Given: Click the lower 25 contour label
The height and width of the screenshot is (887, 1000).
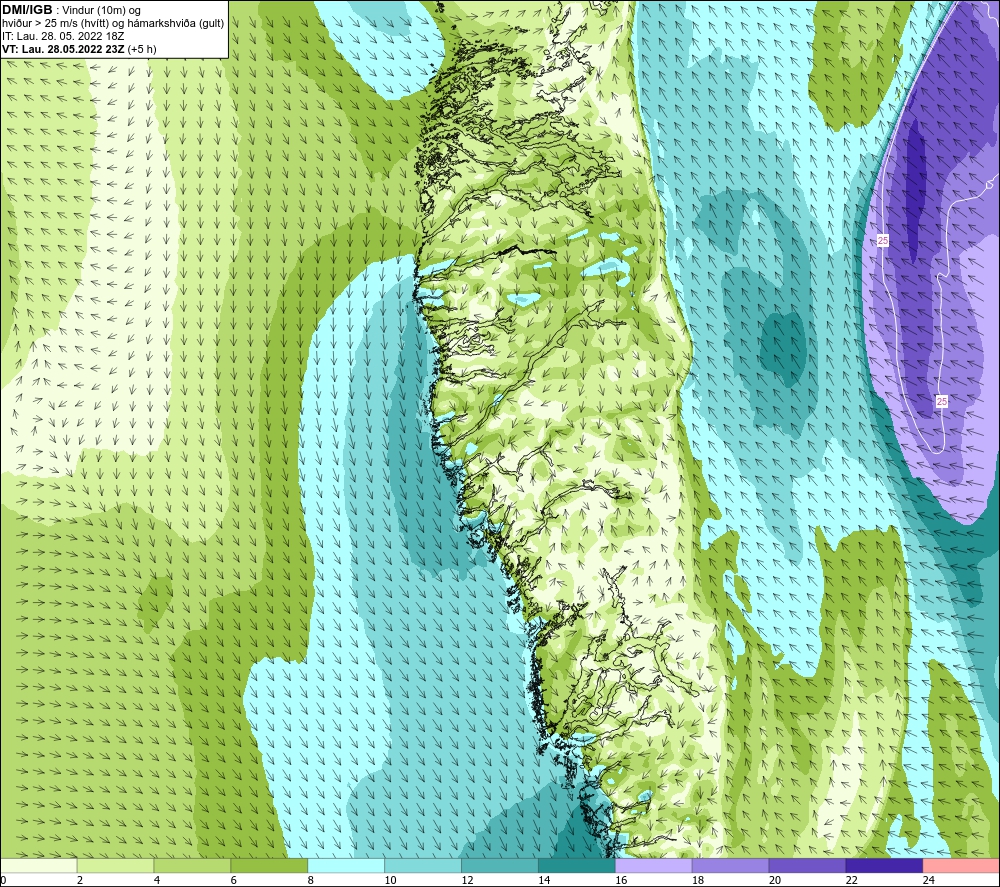Looking at the screenshot, I should coord(941,401).
